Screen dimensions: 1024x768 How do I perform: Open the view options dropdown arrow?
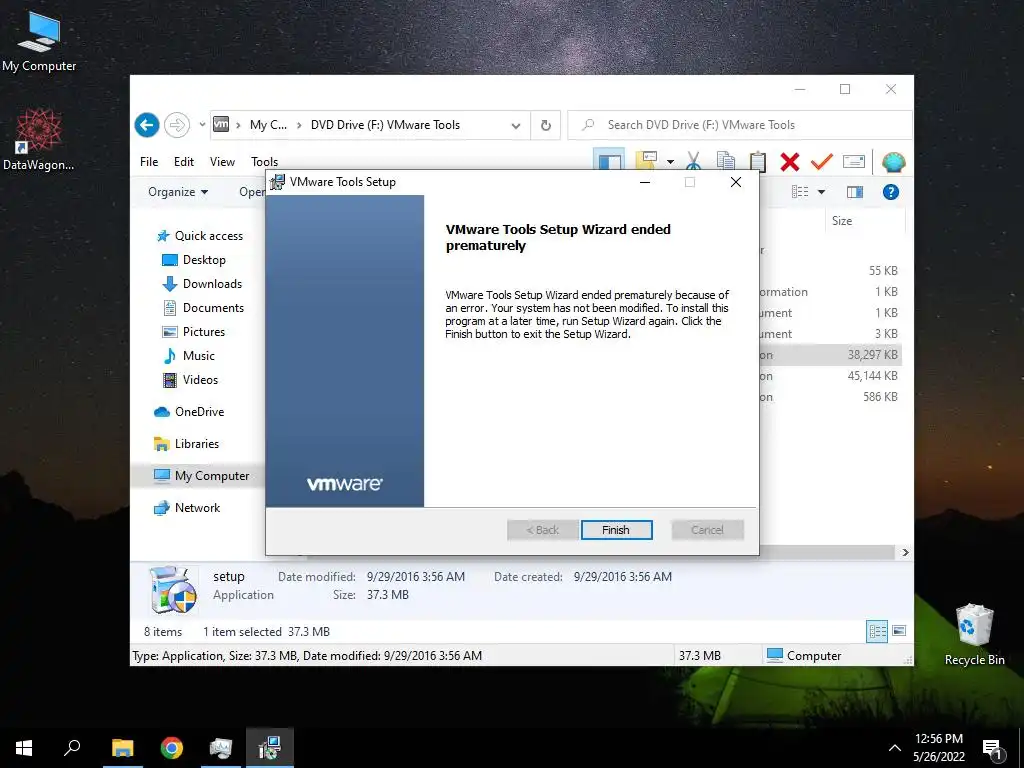click(822, 192)
